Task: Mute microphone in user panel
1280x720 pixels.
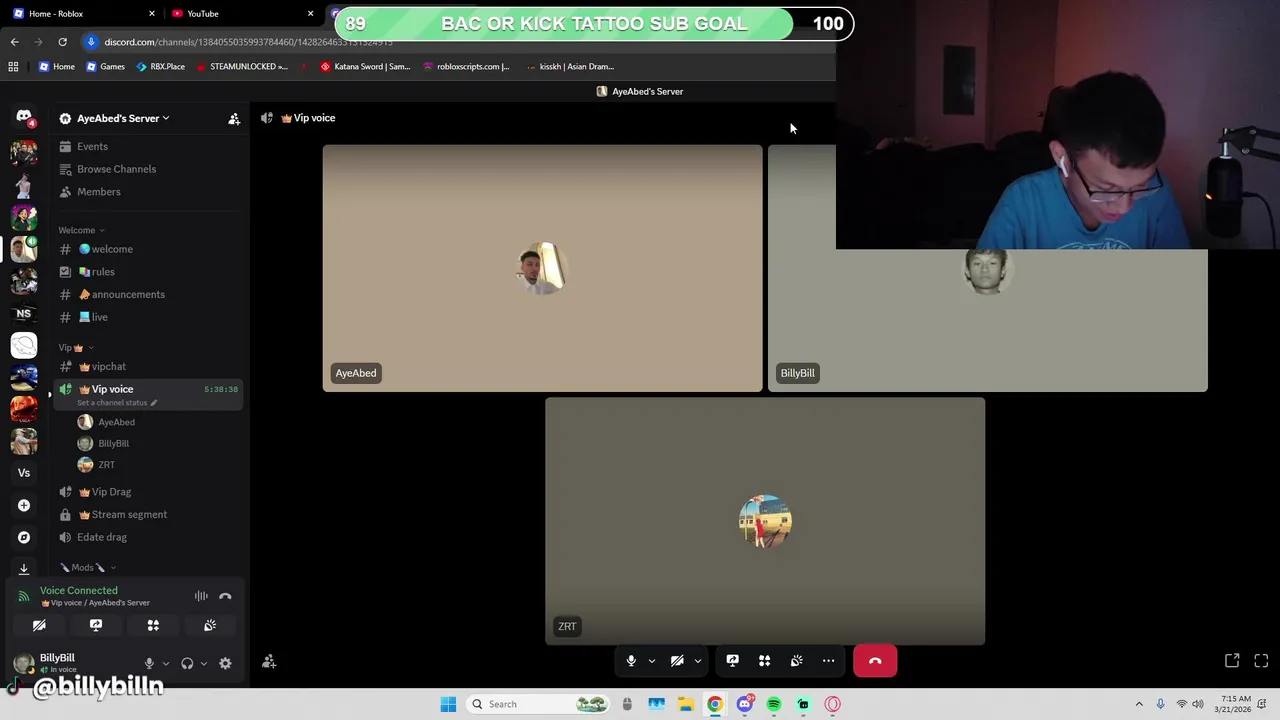Action: click(x=149, y=663)
